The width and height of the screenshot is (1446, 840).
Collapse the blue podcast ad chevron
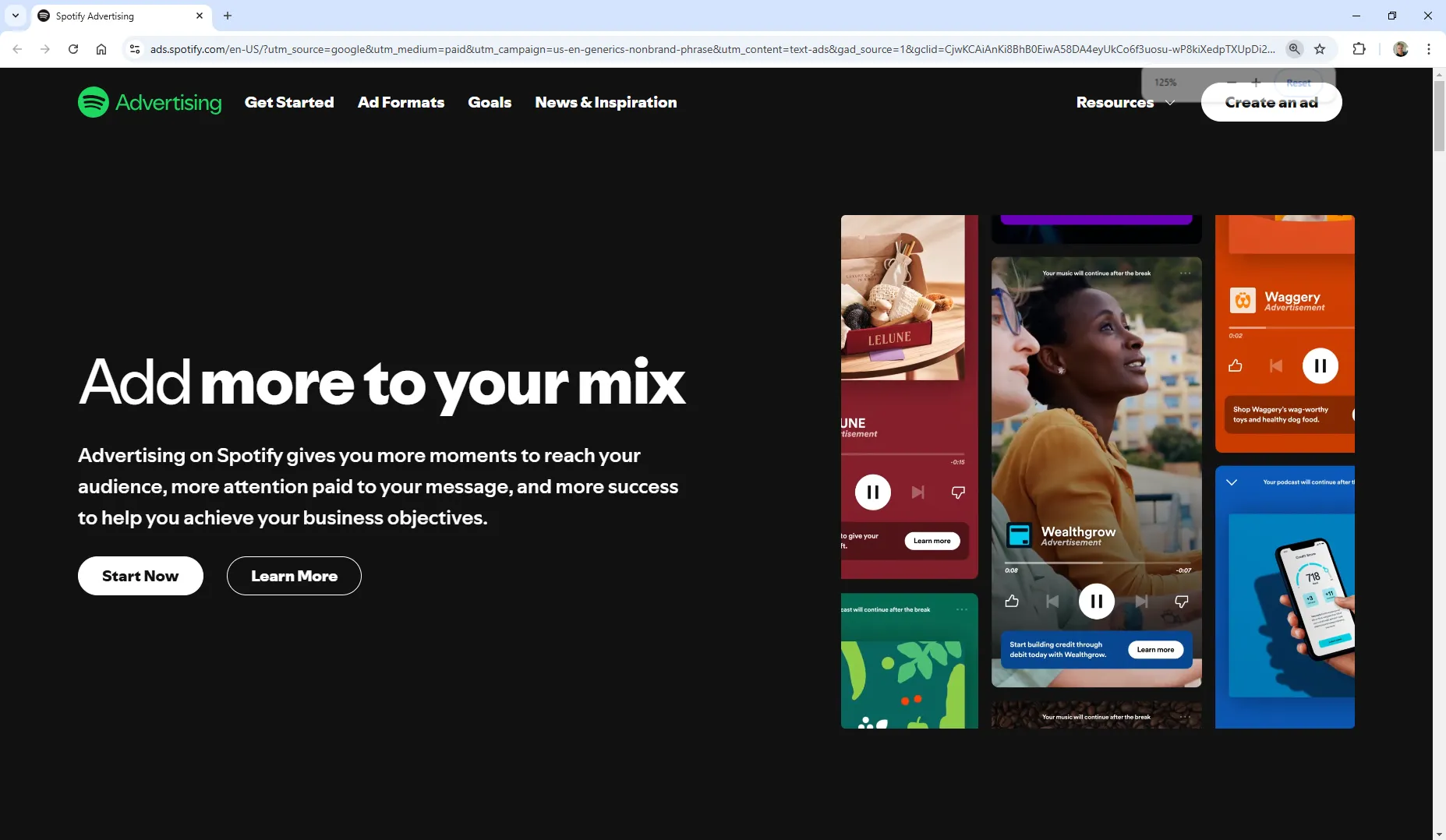(1232, 482)
